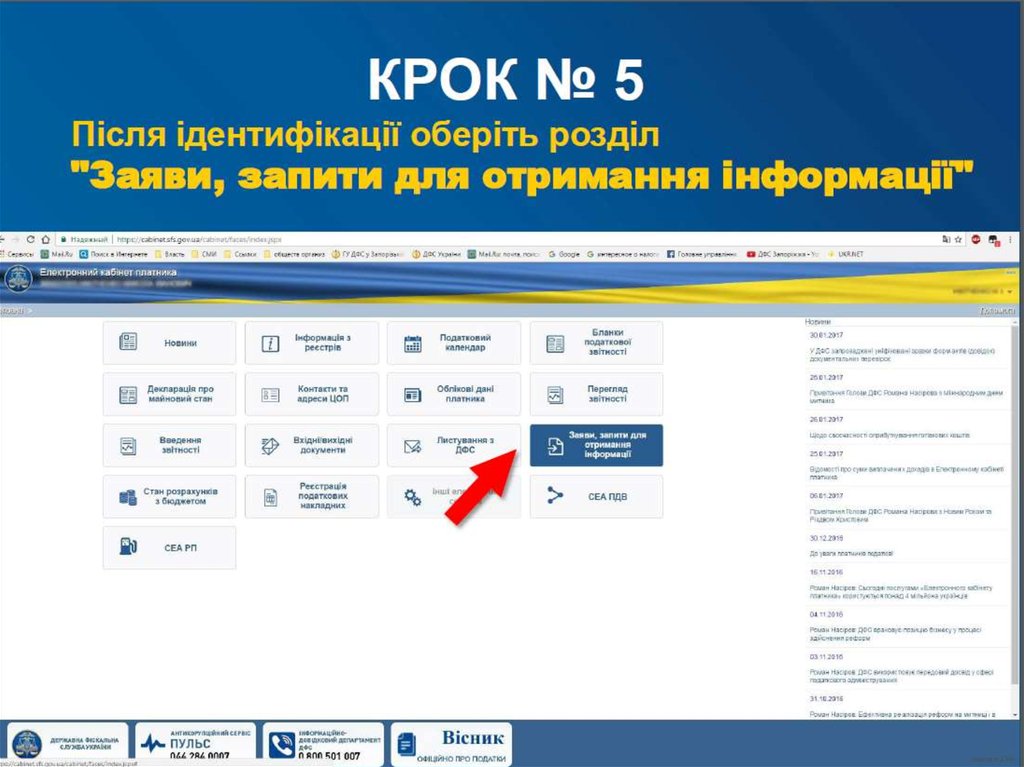Open the Google bookmark
1024x767 pixels.
[564, 254]
